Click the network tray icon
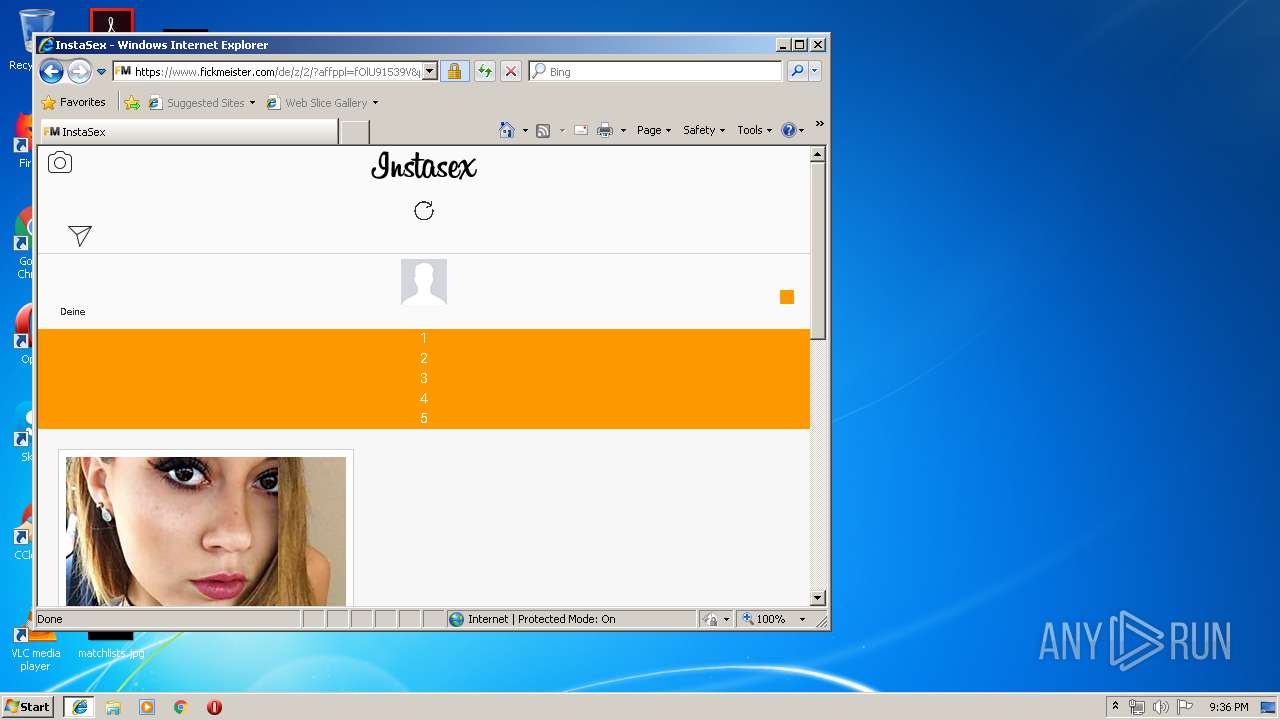The width and height of the screenshot is (1280, 720). (x=1137, y=707)
